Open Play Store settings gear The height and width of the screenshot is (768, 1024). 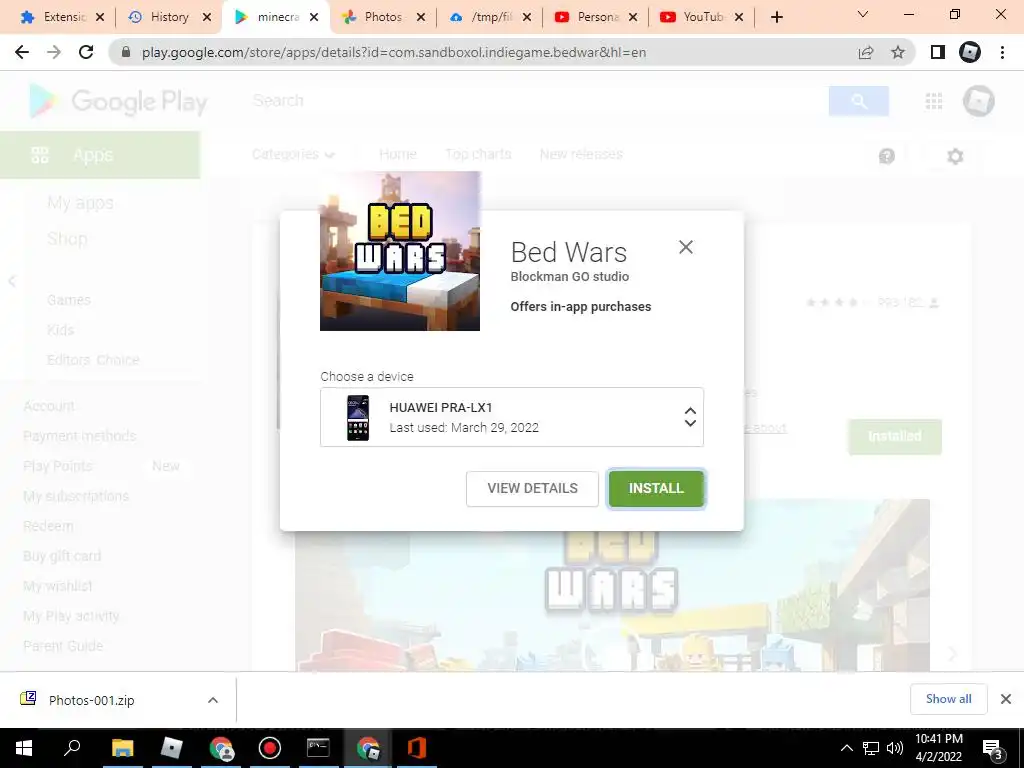(x=955, y=156)
